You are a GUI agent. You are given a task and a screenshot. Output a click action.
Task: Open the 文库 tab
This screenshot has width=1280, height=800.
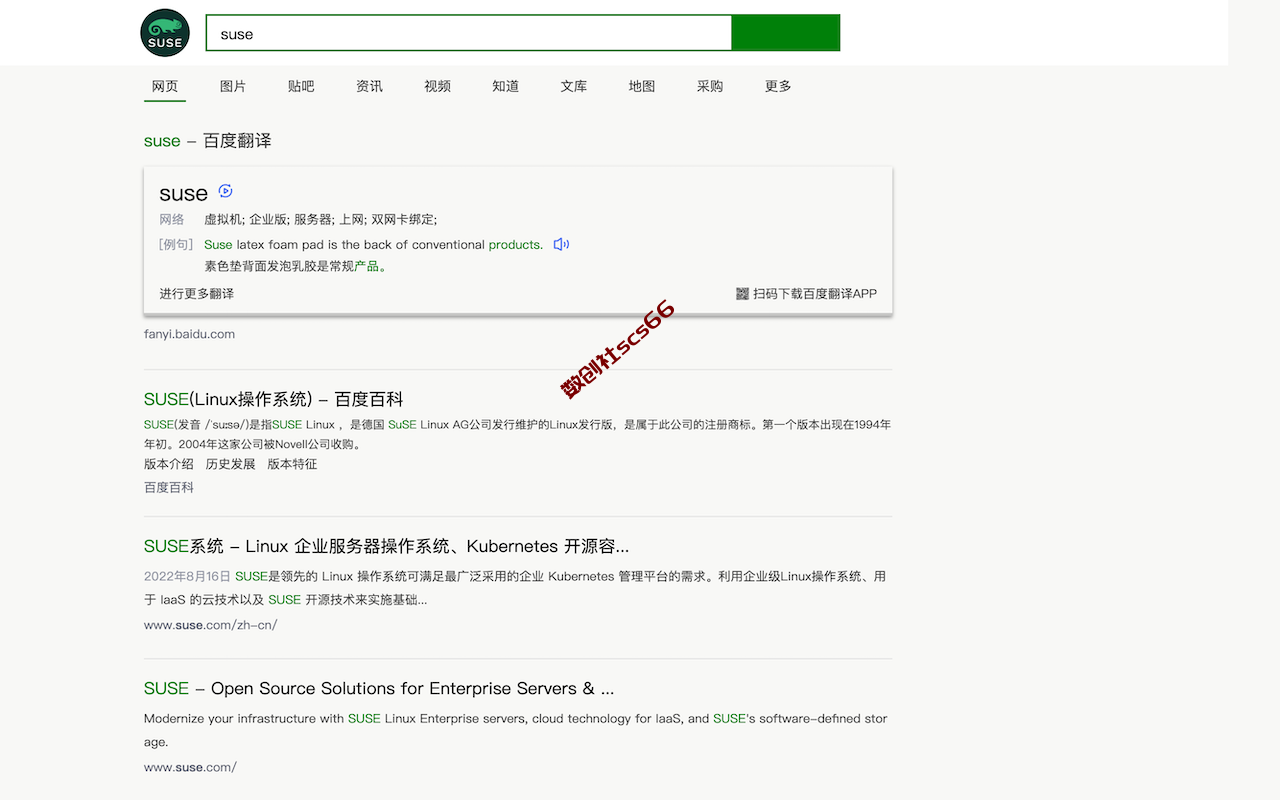click(x=574, y=86)
